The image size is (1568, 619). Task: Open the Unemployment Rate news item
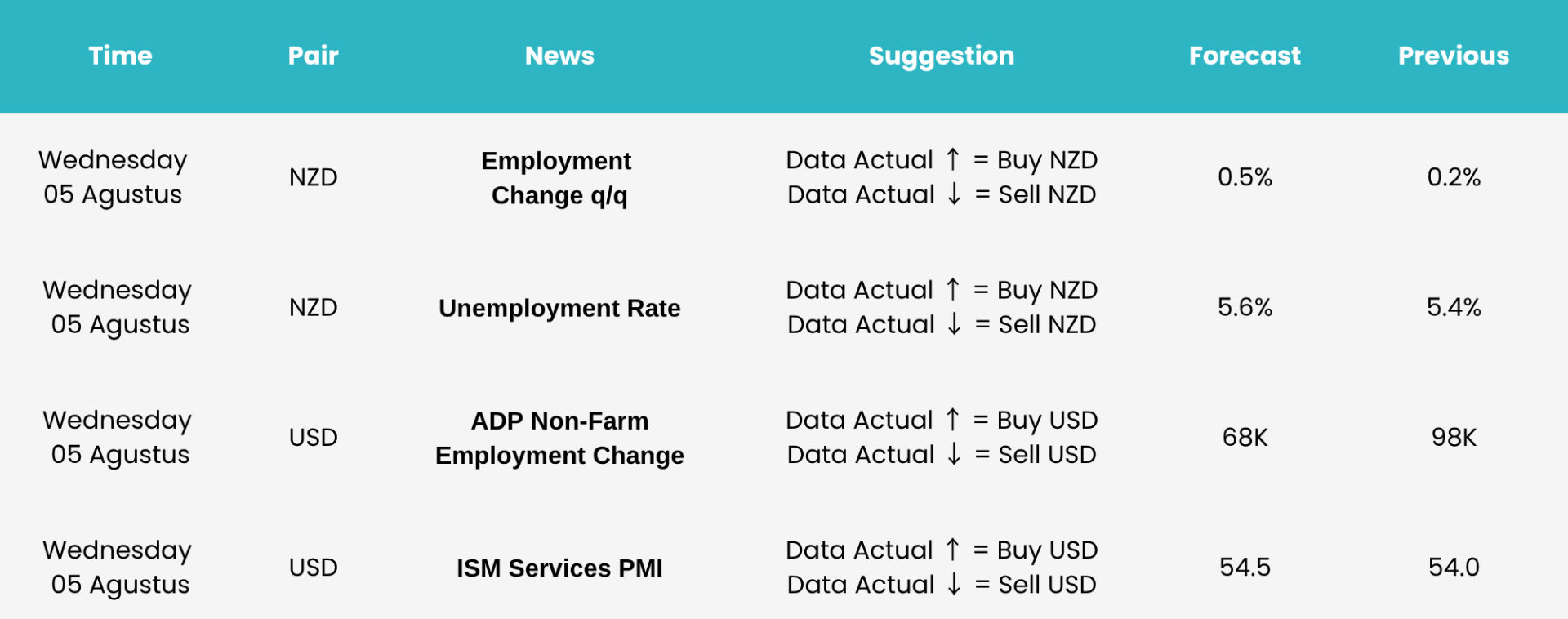pyautogui.click(x=559, y=308)
